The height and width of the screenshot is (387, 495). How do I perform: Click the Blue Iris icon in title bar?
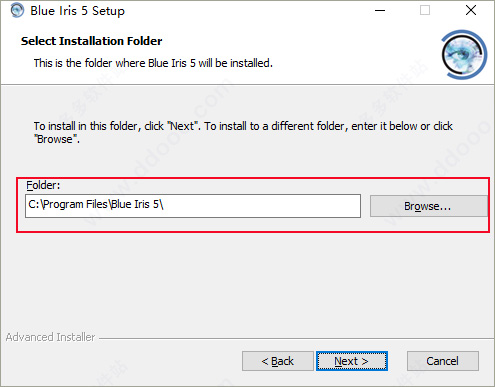[x=17, y=10]
